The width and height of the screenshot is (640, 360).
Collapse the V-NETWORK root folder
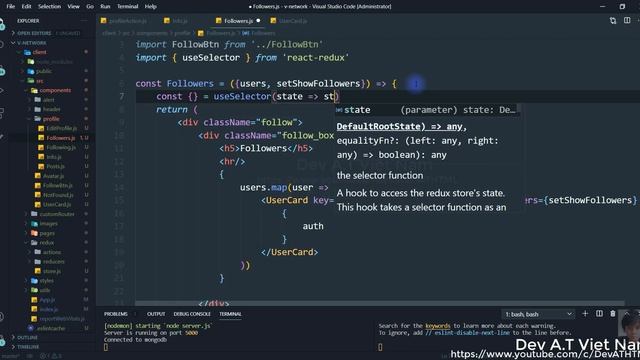click(x=32, y=43)
